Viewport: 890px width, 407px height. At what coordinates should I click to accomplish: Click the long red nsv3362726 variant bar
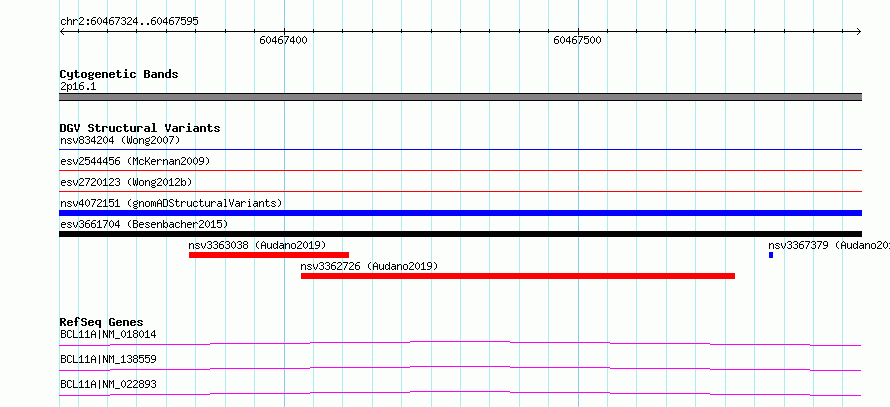click(518, 276)
